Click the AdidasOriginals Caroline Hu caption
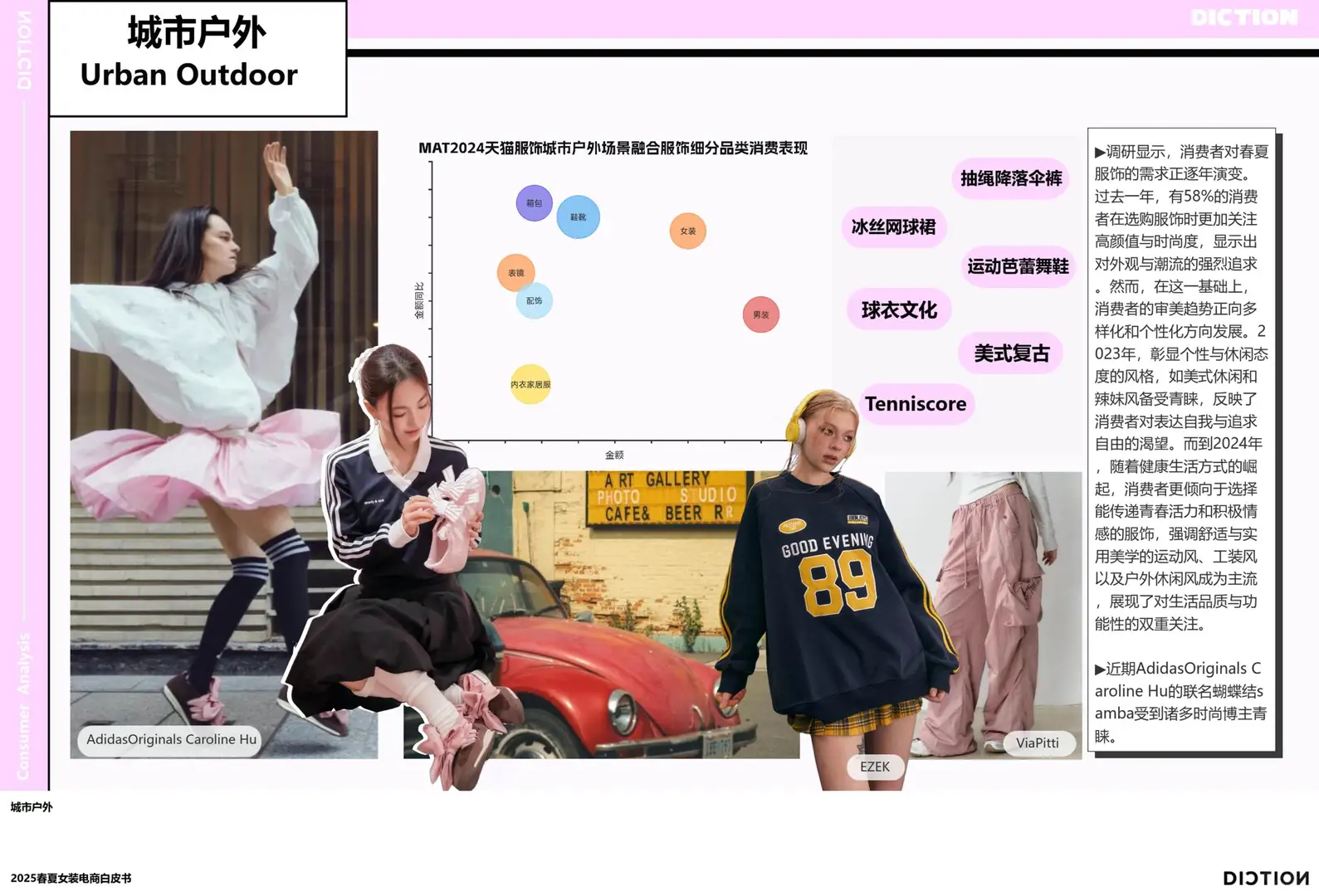The height and width of the screenshot is (896, 1319). click(x=171, y=739)
